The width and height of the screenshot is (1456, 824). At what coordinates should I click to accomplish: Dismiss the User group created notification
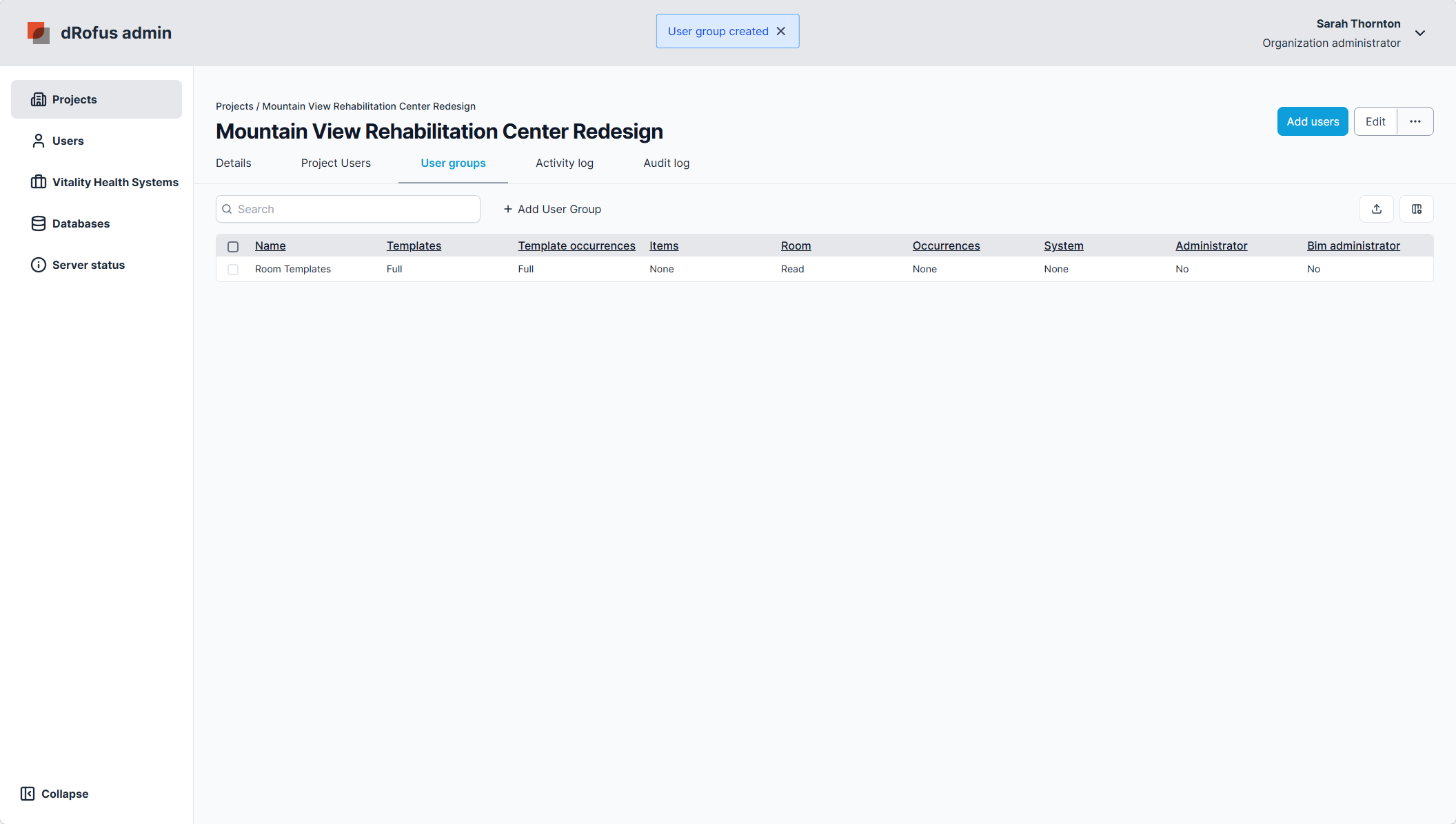(781, 31)
